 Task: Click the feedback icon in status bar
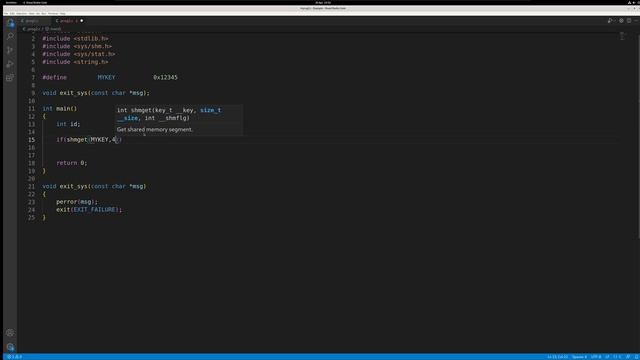[628, 357]
